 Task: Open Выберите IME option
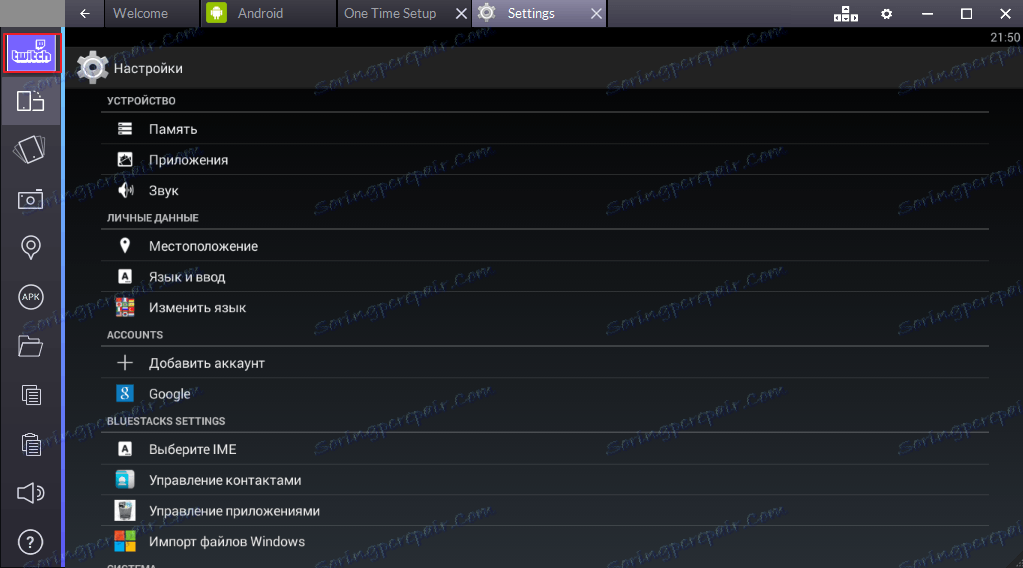pyautogui.click(x=545, y=449)
